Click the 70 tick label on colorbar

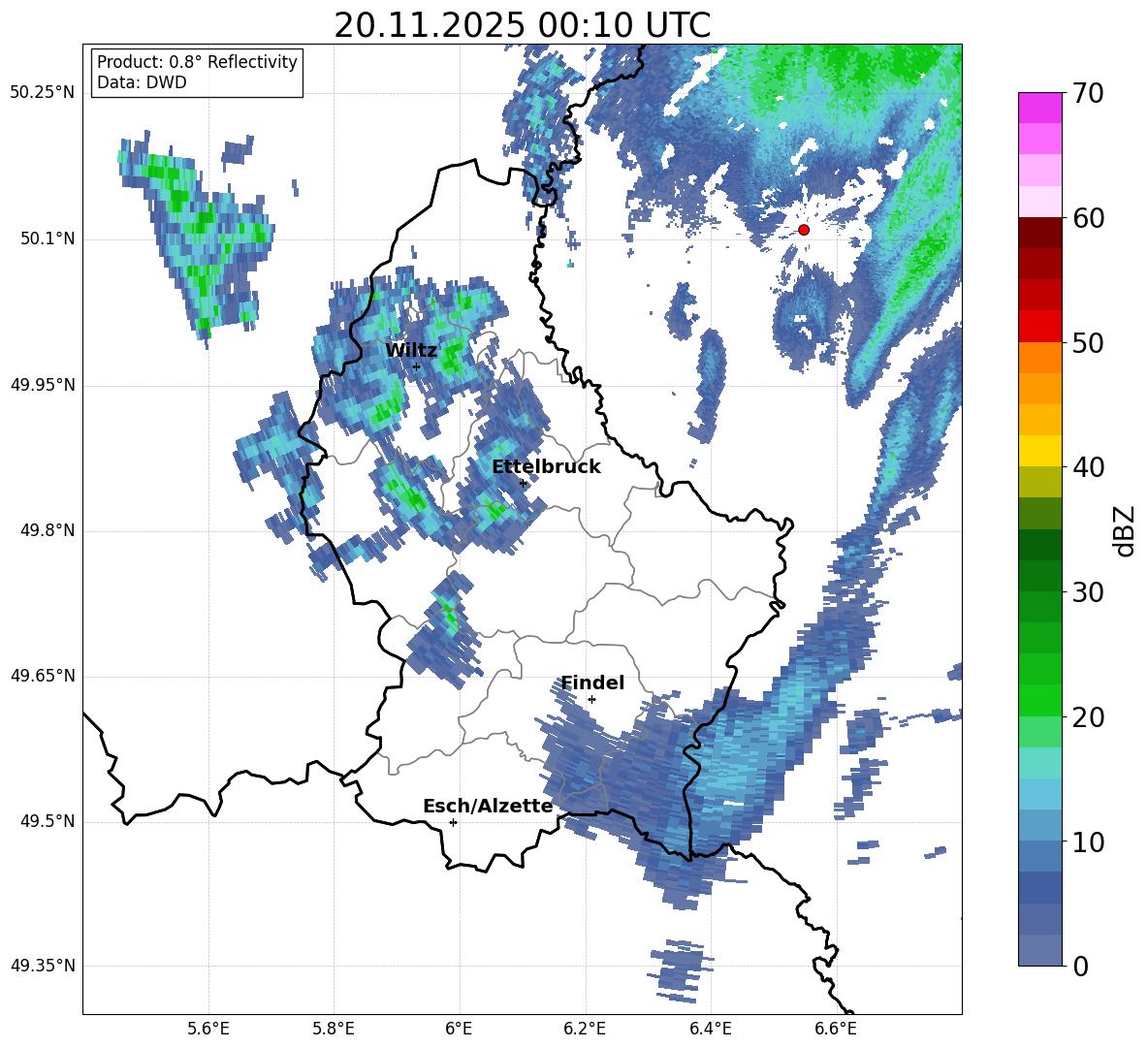(1088, 94)
